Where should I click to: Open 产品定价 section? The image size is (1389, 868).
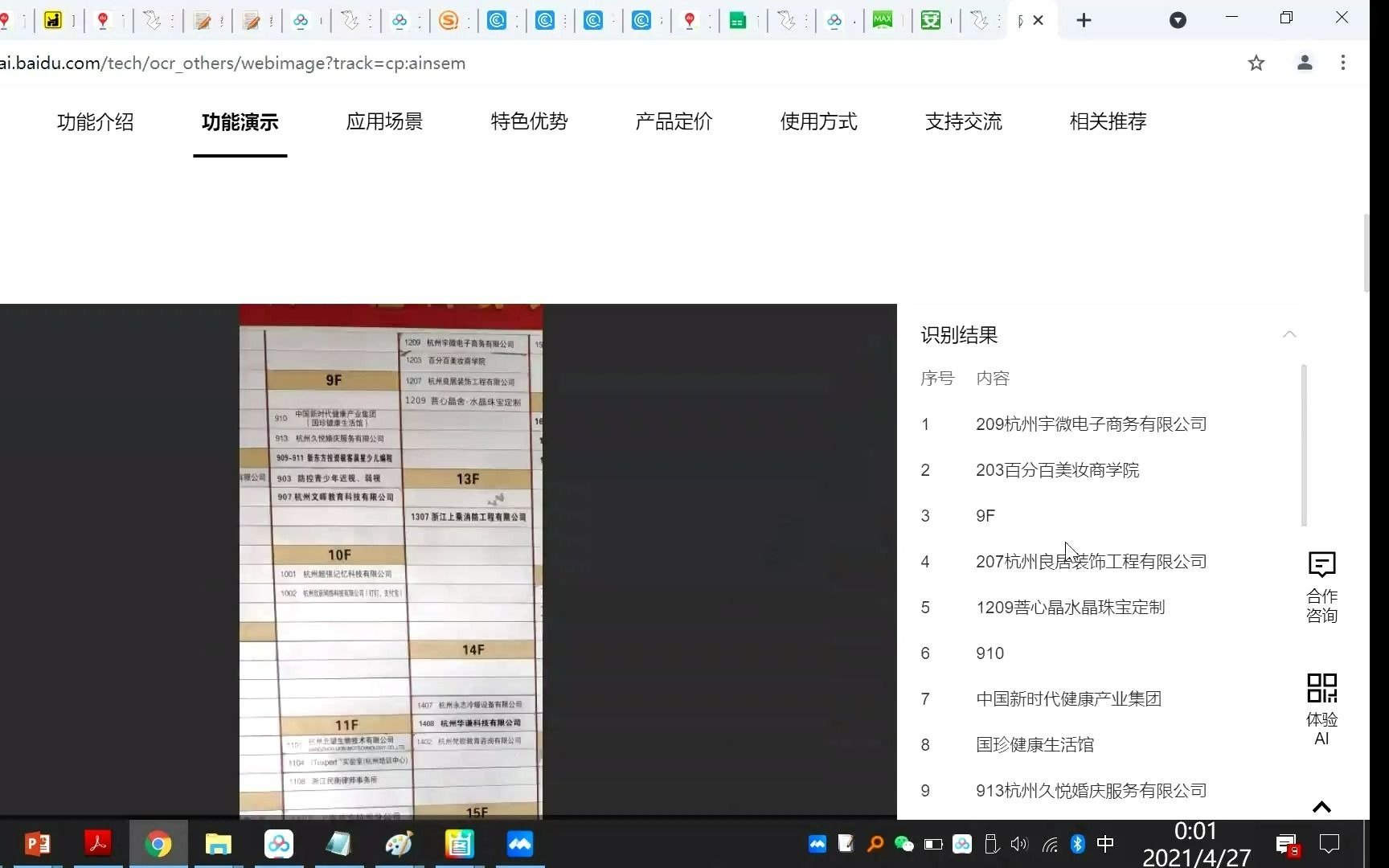point(674,122)
